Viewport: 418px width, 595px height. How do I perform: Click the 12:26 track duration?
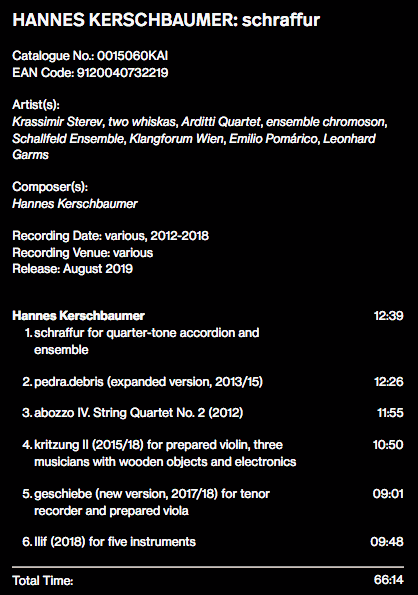(x=388, y=381)
